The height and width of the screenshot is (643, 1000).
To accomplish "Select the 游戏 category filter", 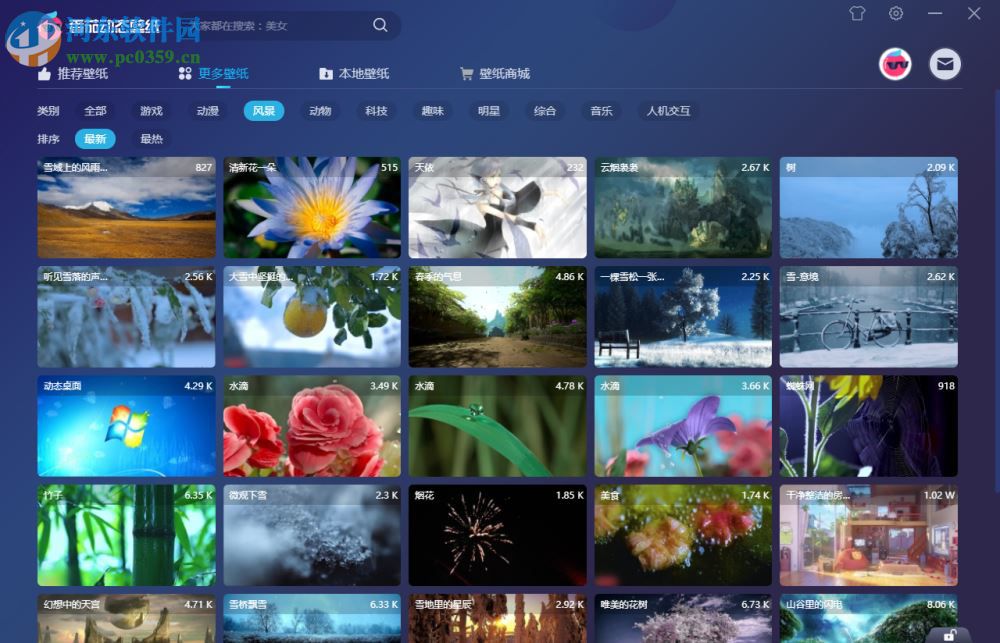I will 151,111.
